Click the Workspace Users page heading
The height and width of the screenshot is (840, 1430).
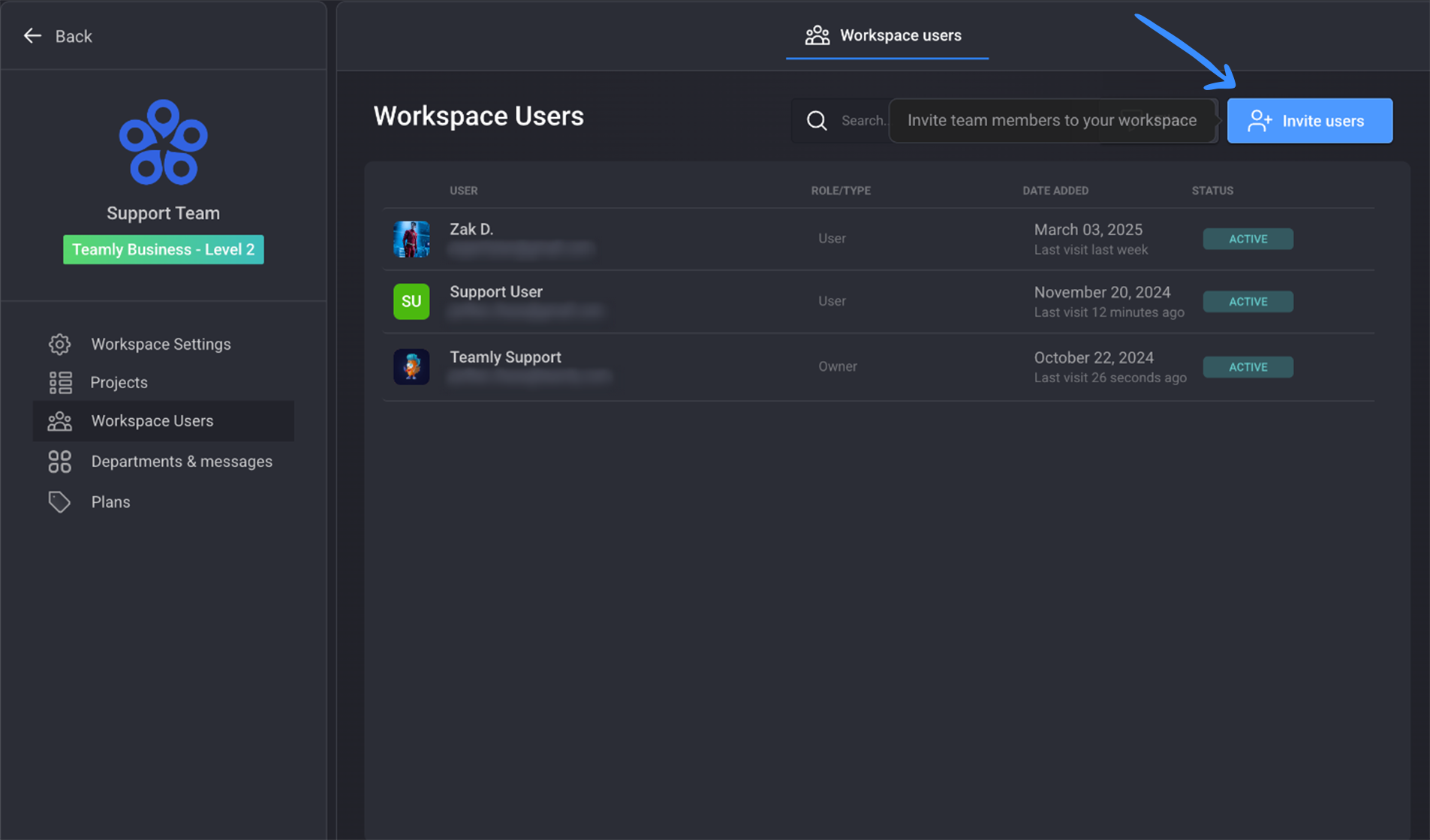tap(478, 116)
